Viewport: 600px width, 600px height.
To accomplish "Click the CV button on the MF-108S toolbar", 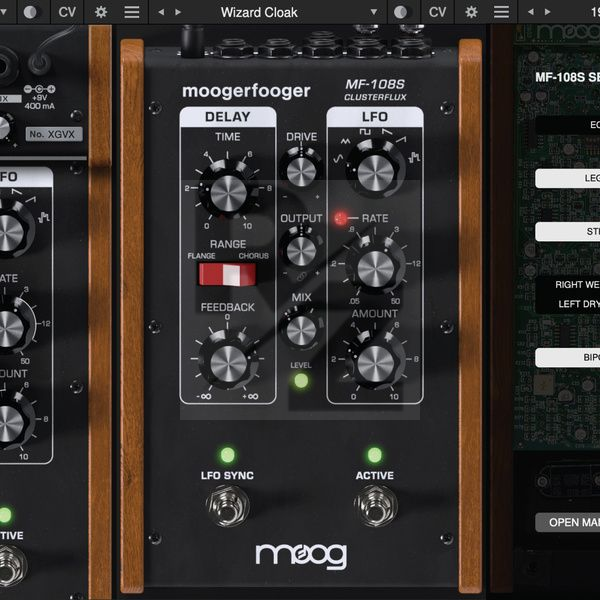I will (437, 12).
